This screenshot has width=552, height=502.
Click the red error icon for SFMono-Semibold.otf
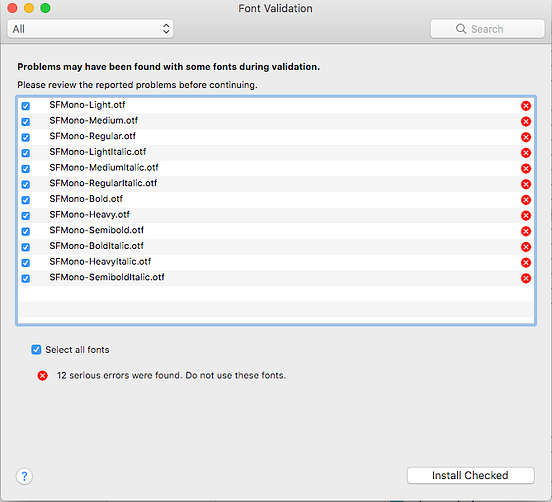[526, 231]
